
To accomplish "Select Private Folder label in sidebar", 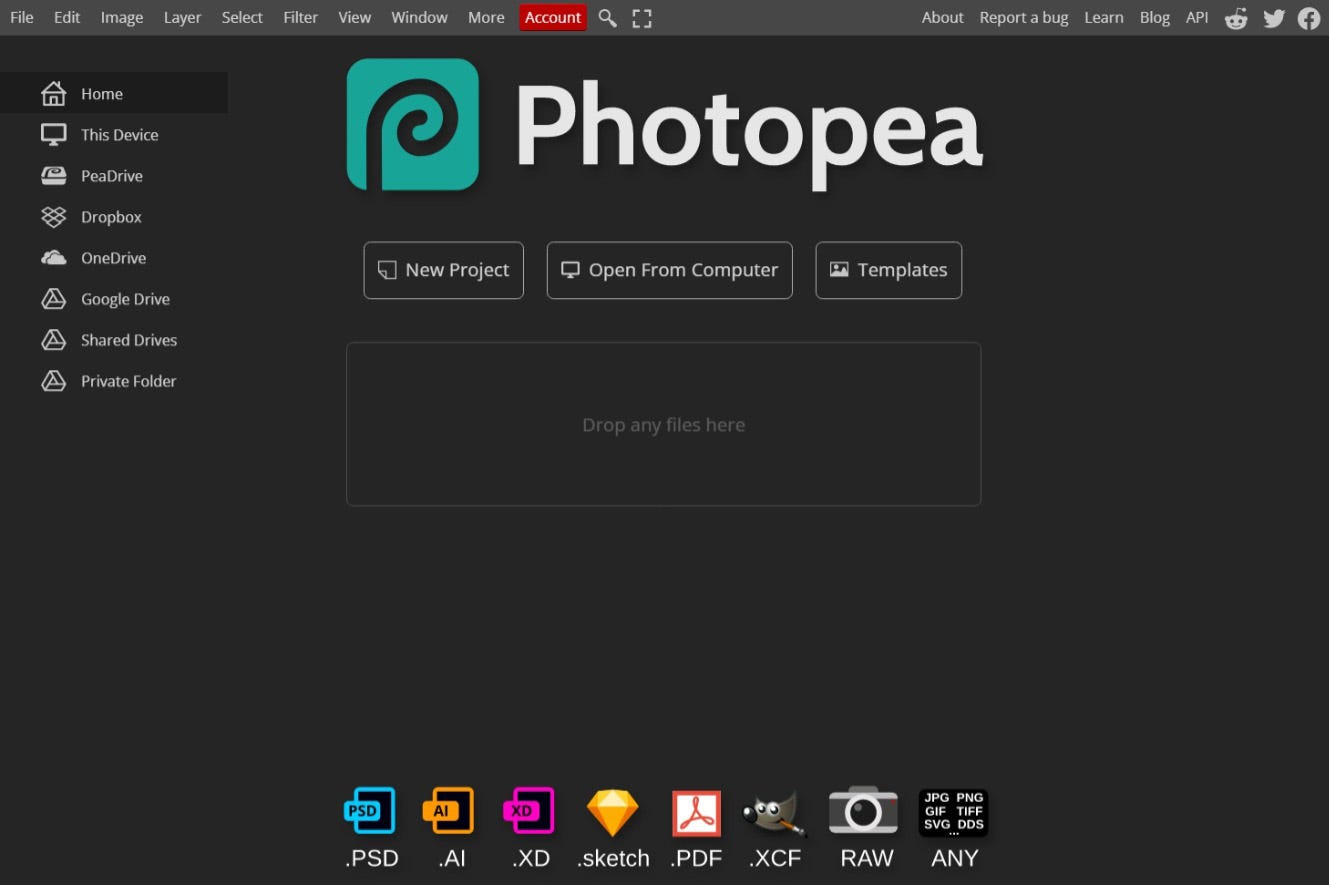I will click(x=129, y=381).
